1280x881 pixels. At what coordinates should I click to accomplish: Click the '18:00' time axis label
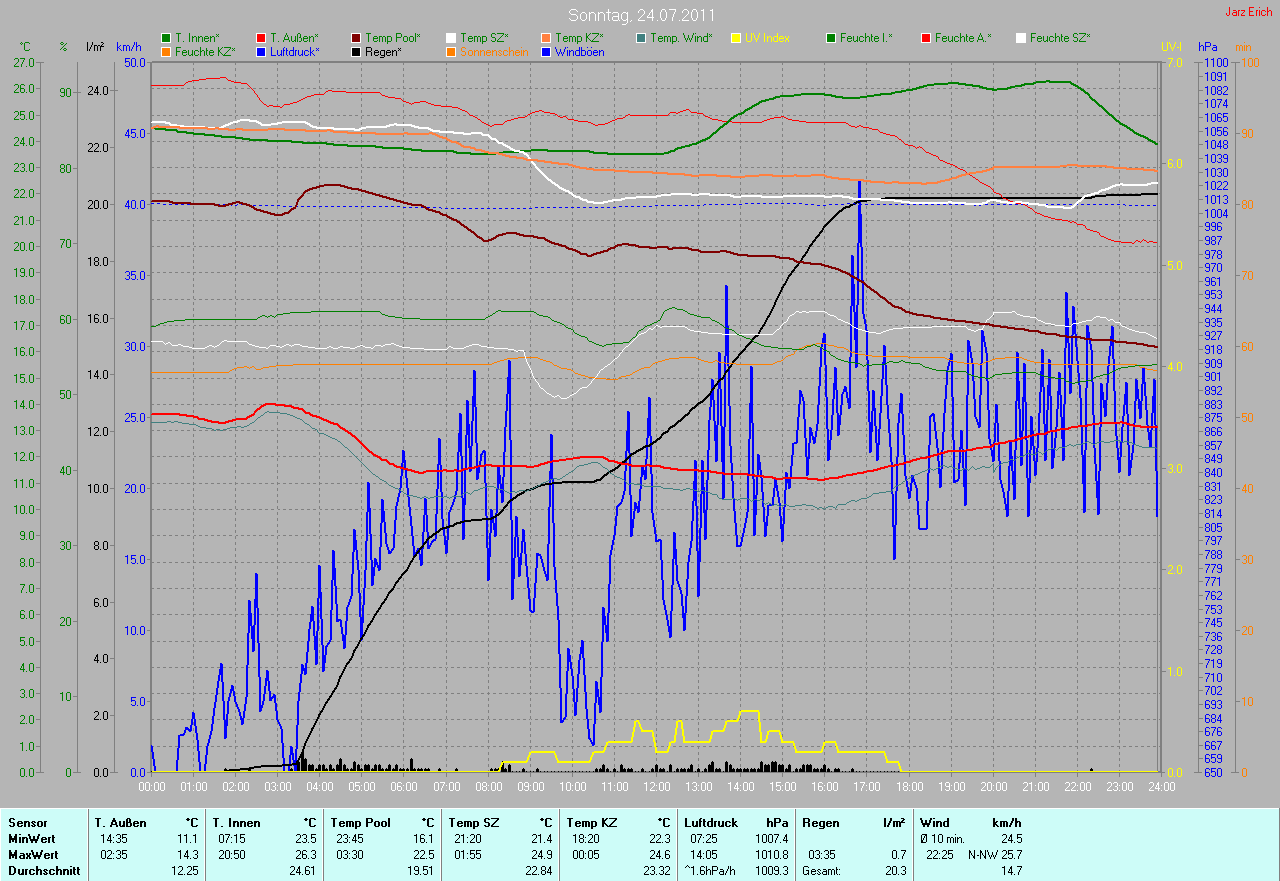click(x=908, y=787)
